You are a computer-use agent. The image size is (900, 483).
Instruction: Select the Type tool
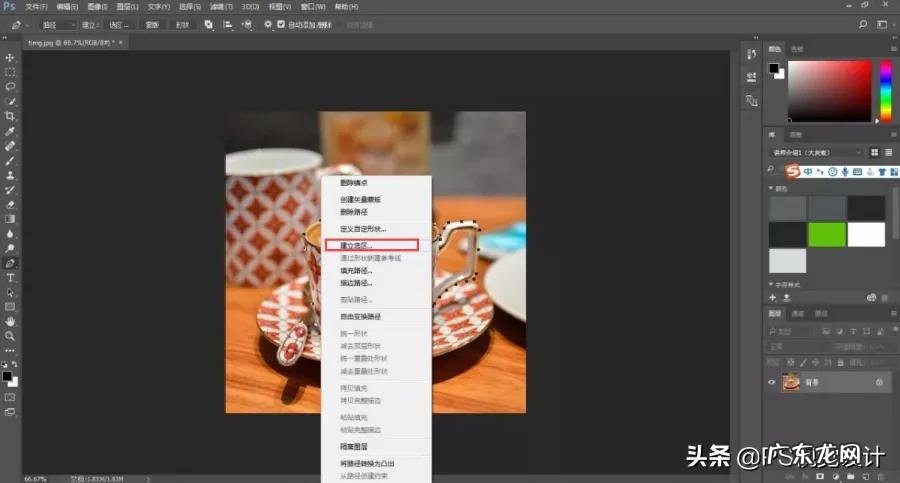coord(10,278)
